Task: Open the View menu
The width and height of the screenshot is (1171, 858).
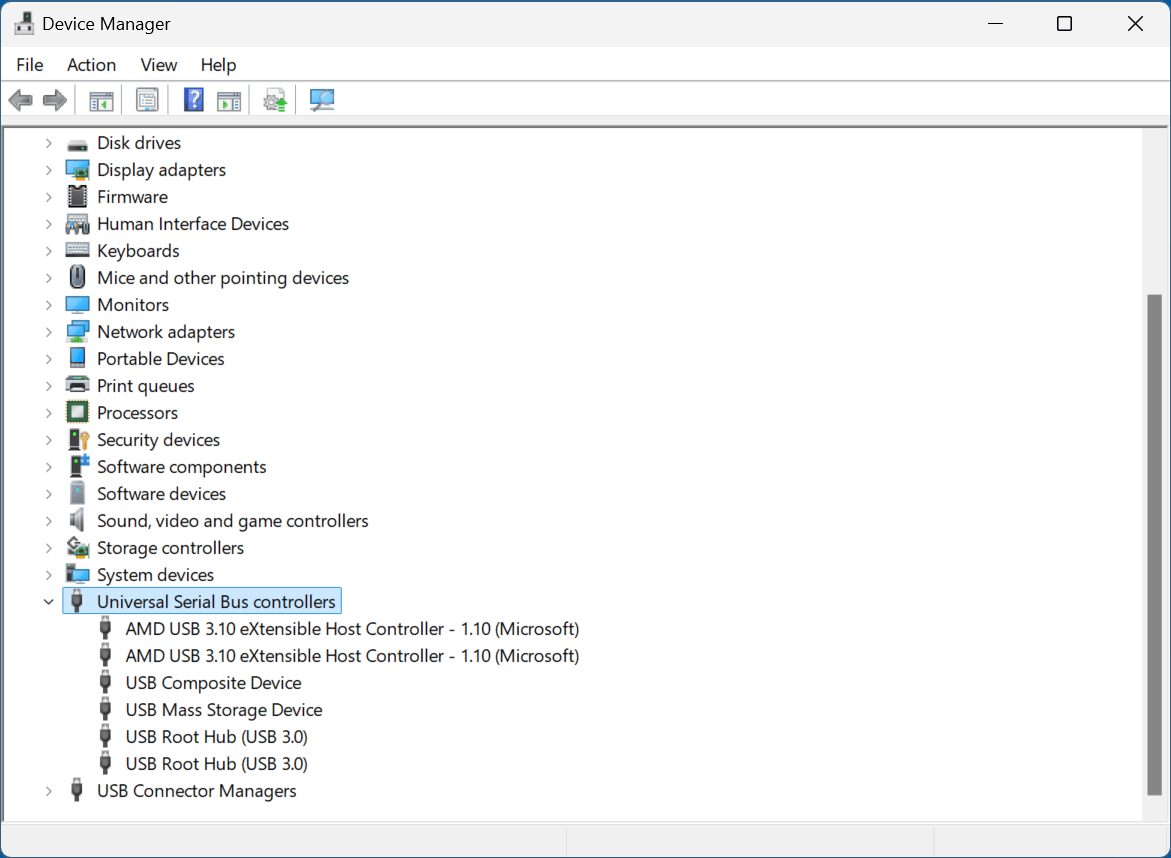Action: point(158,64)
